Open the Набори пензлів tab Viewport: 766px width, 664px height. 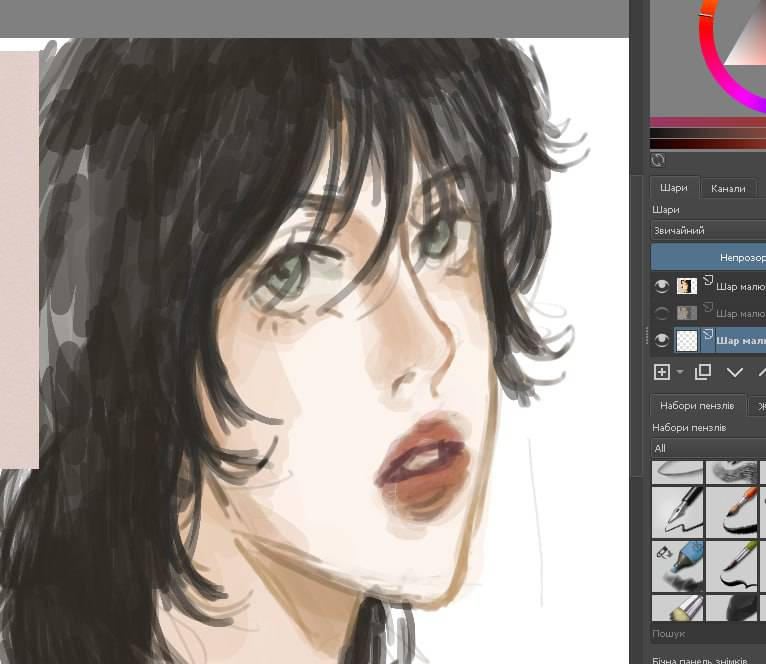[697, 406]
